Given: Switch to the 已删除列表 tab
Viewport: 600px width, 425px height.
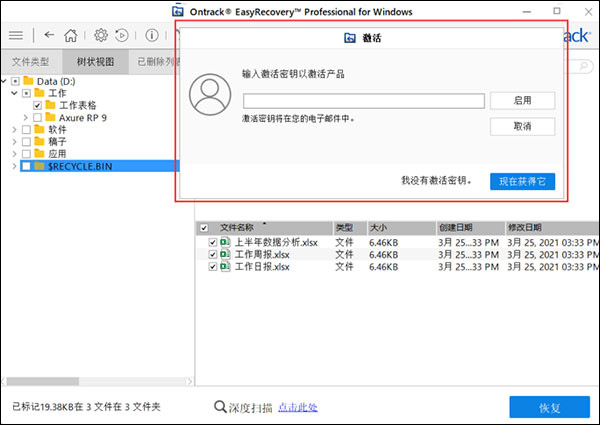Looking at the screenshot, I should coord(155,62).
